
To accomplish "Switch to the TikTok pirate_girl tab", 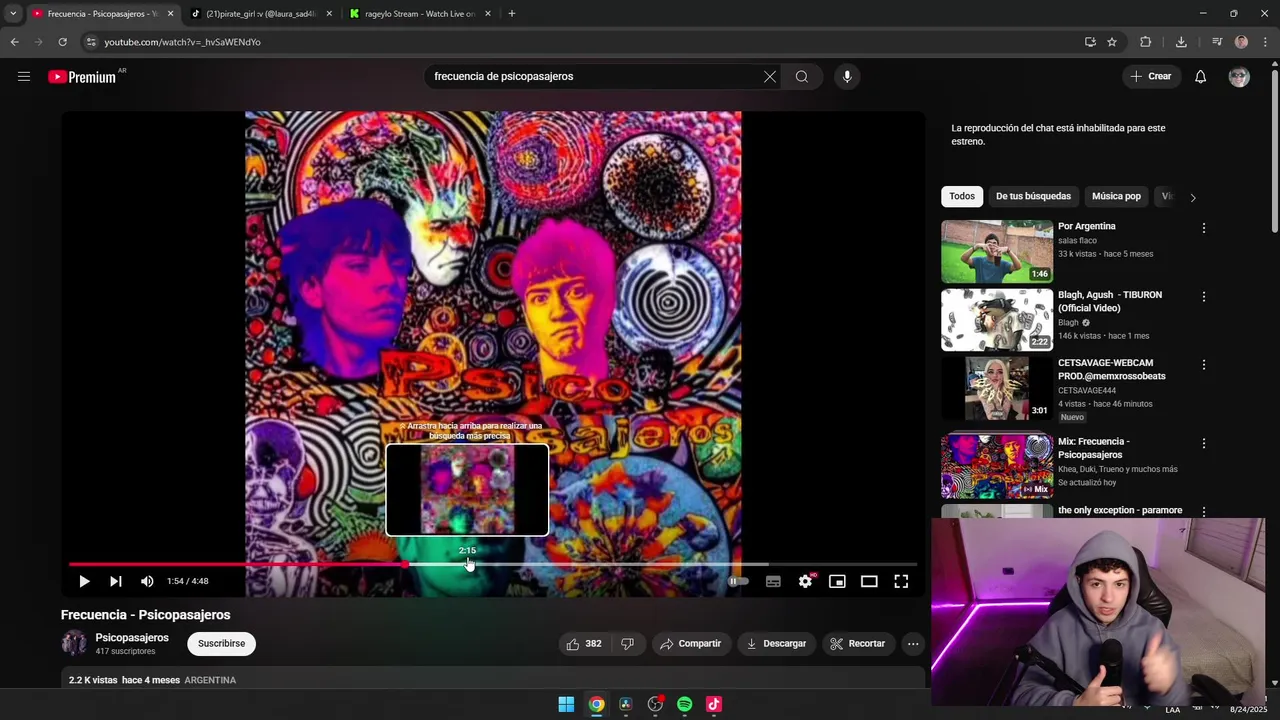I will tap(260, 14).
